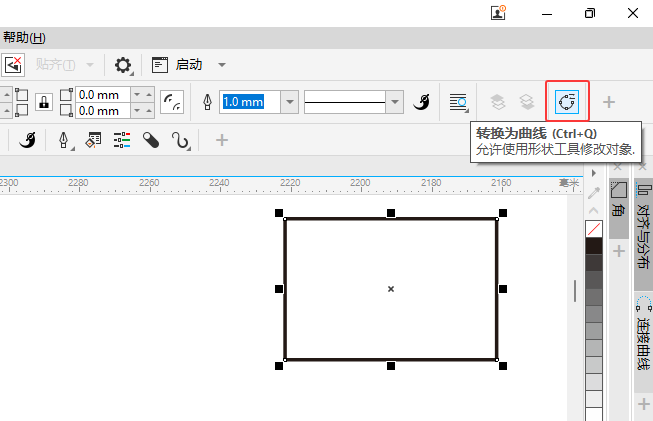This screenshot has width=653, height=421.
Task: Expand the 启动 dropdown arrow
Action: [x=222, y=65]
